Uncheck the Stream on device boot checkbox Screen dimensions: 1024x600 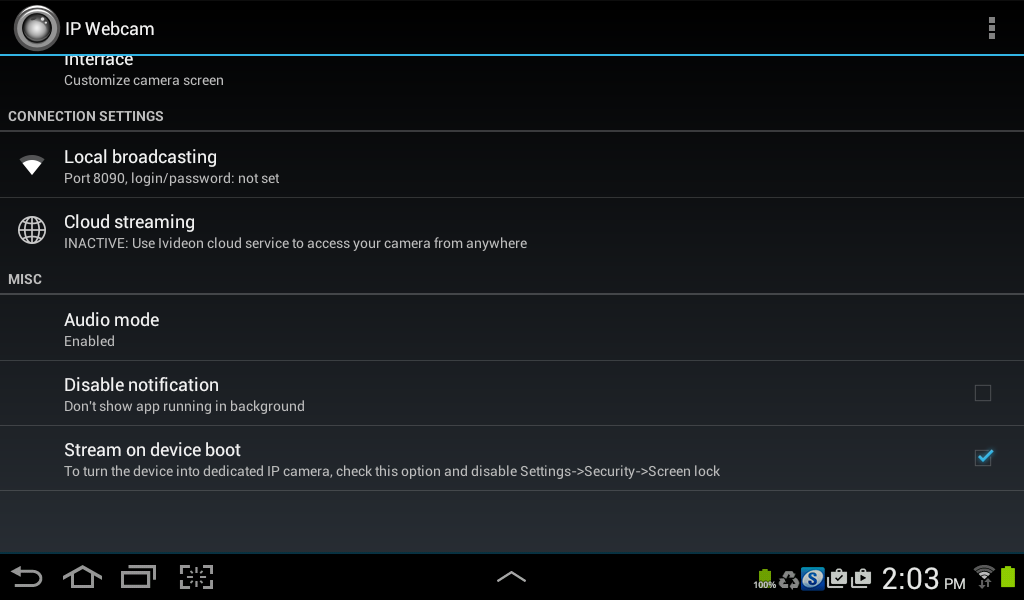click(x=984, y=457)
